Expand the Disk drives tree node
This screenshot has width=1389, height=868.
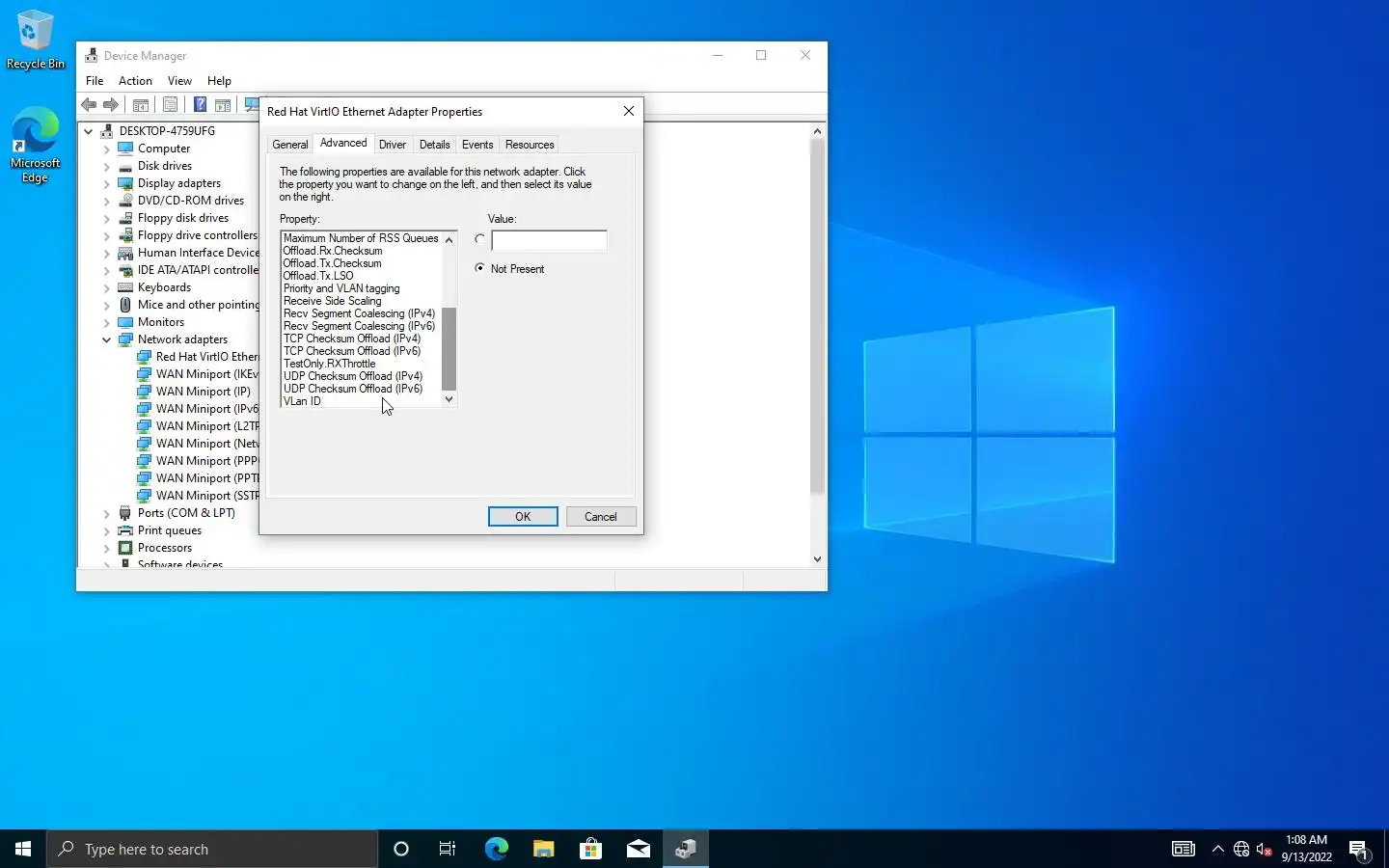click(107, 167)
